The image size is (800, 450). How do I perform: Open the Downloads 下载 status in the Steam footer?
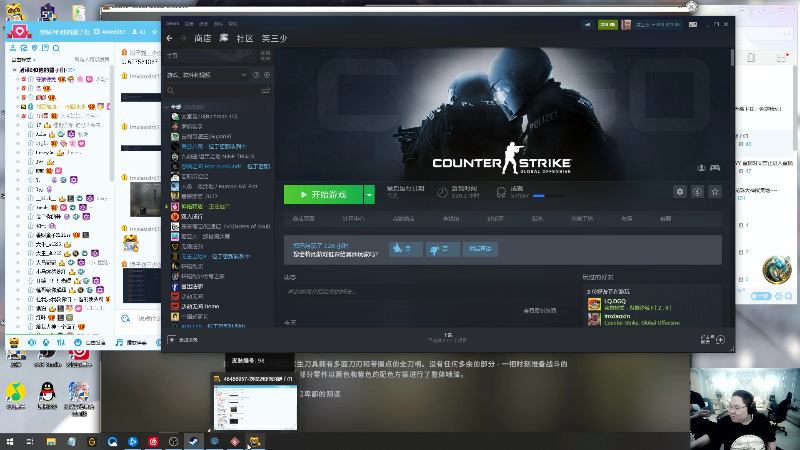[x=447, y=338]
